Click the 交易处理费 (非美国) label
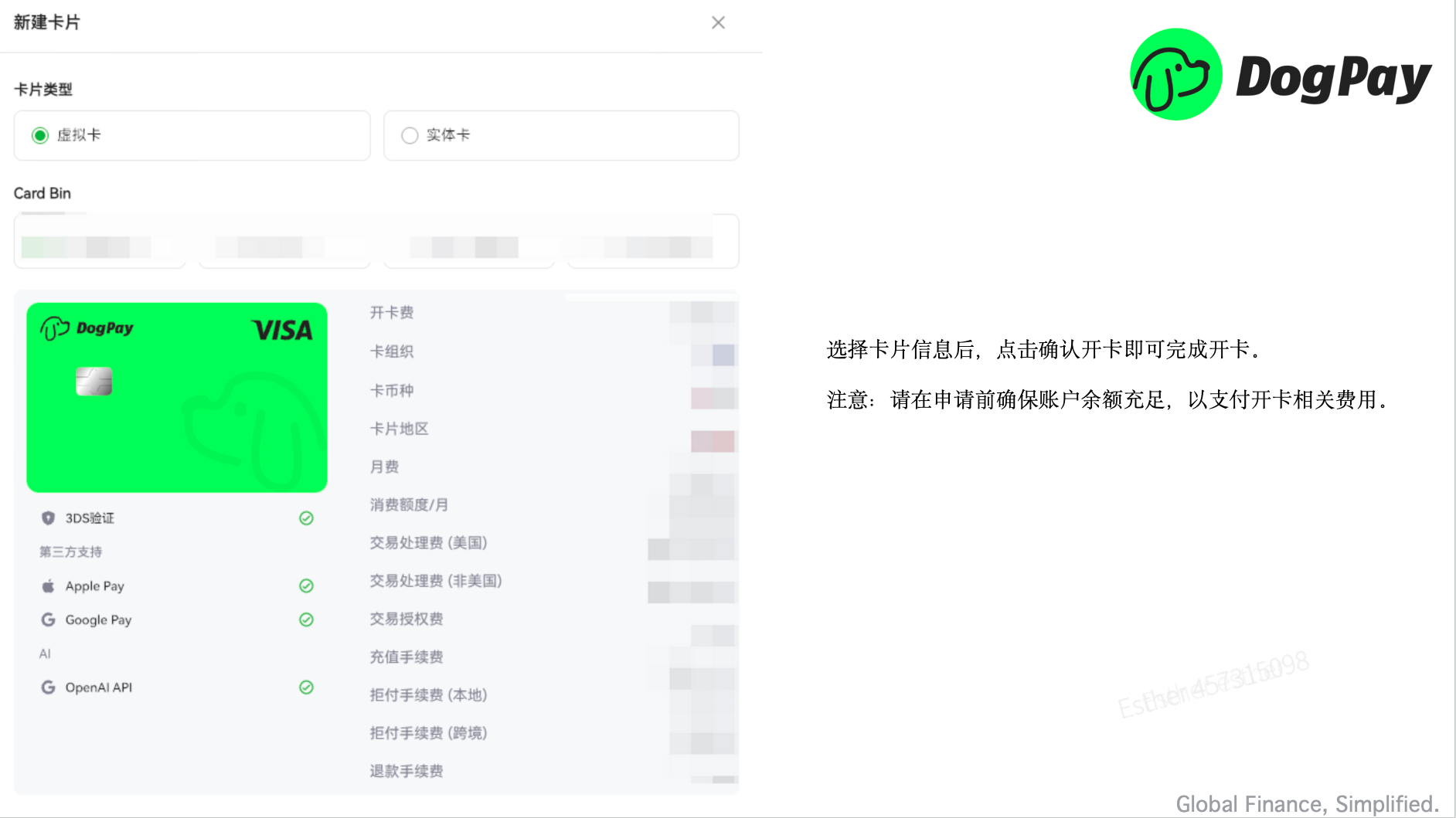 [x=436, y=581]
